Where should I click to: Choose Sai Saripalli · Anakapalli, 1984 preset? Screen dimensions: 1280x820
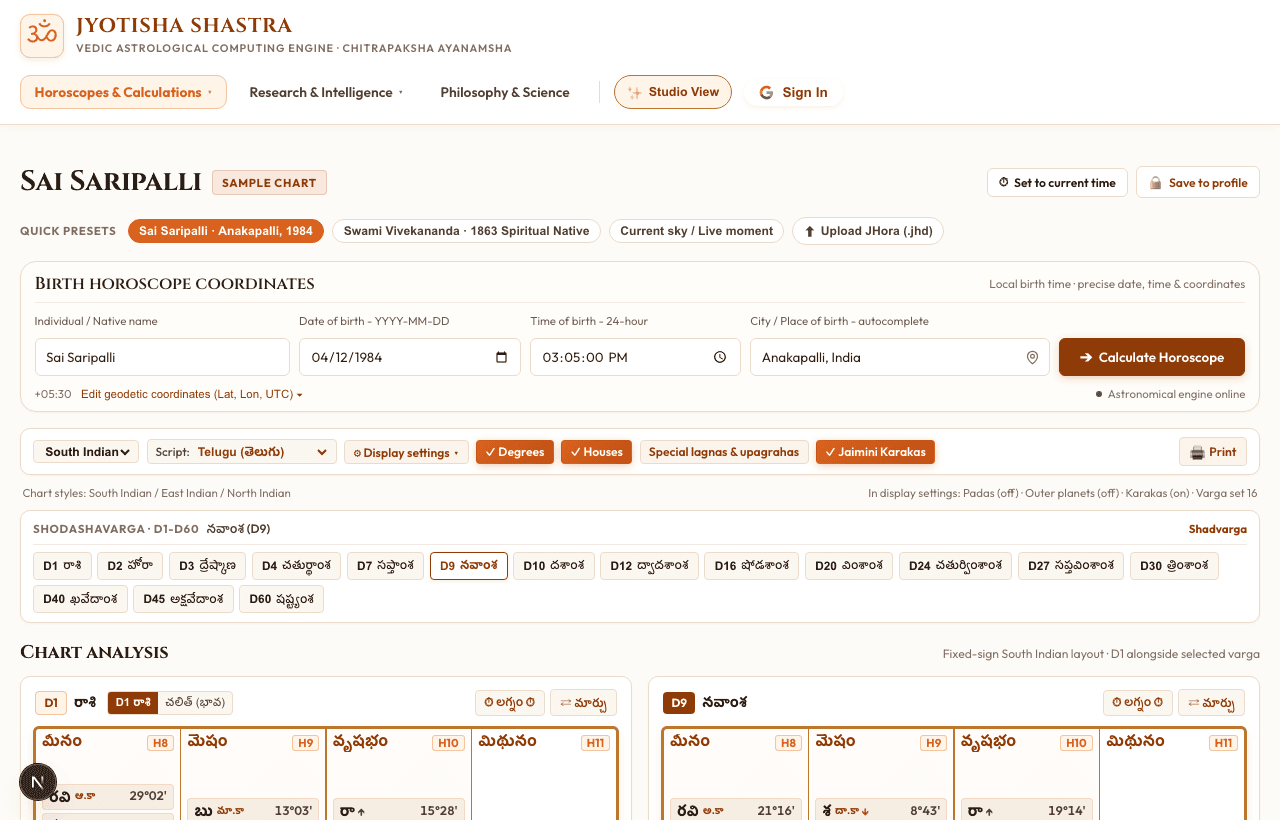pos(226,231)
